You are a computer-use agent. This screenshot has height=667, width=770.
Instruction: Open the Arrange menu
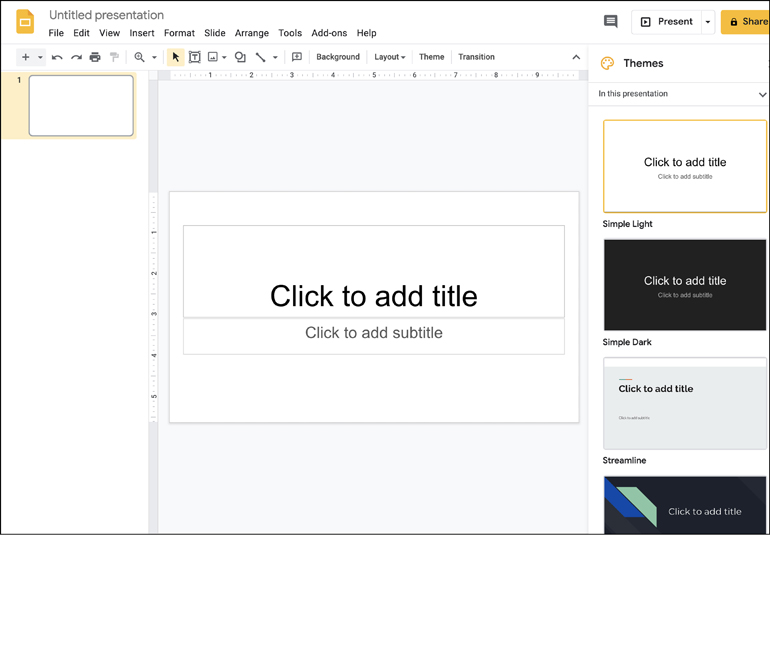pos(251,33)
